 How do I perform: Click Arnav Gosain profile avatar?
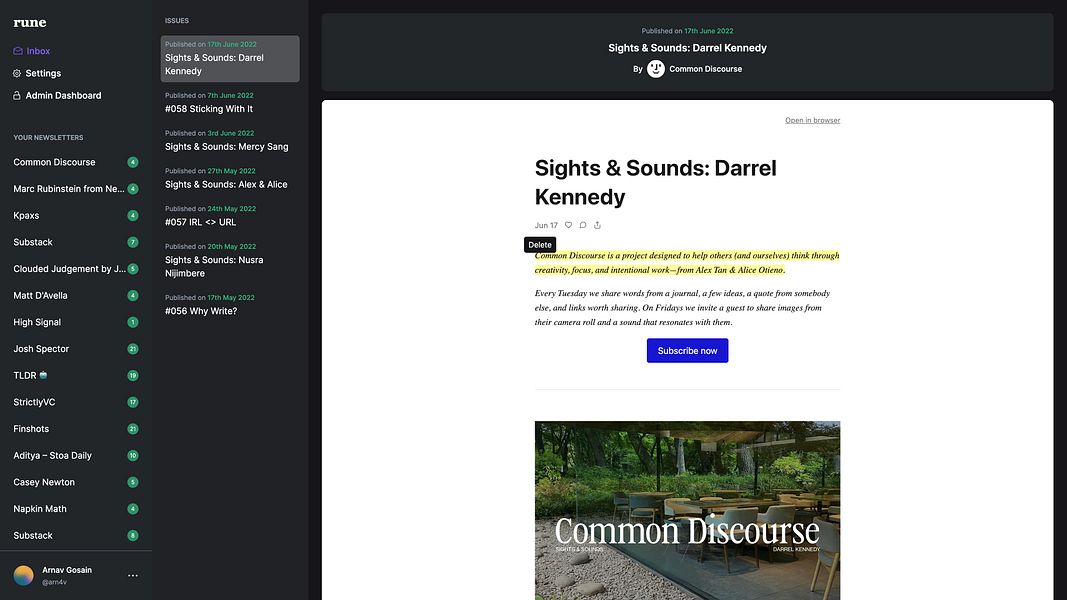[x=24, y=576]
